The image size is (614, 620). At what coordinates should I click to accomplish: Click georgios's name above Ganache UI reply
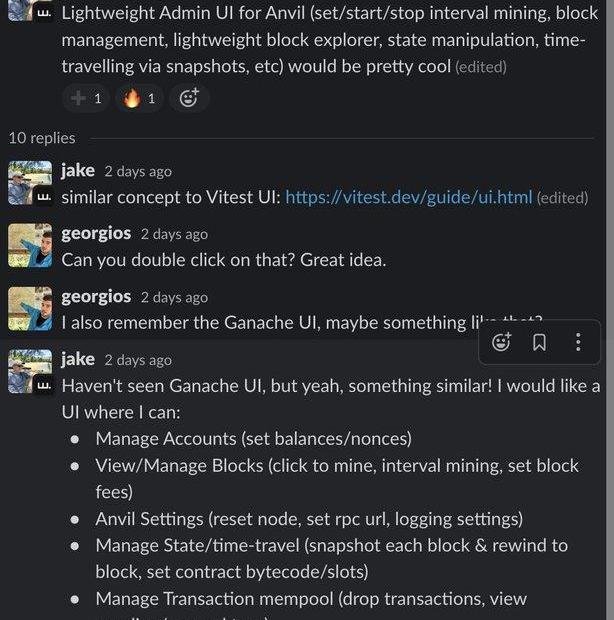[96, 297]
